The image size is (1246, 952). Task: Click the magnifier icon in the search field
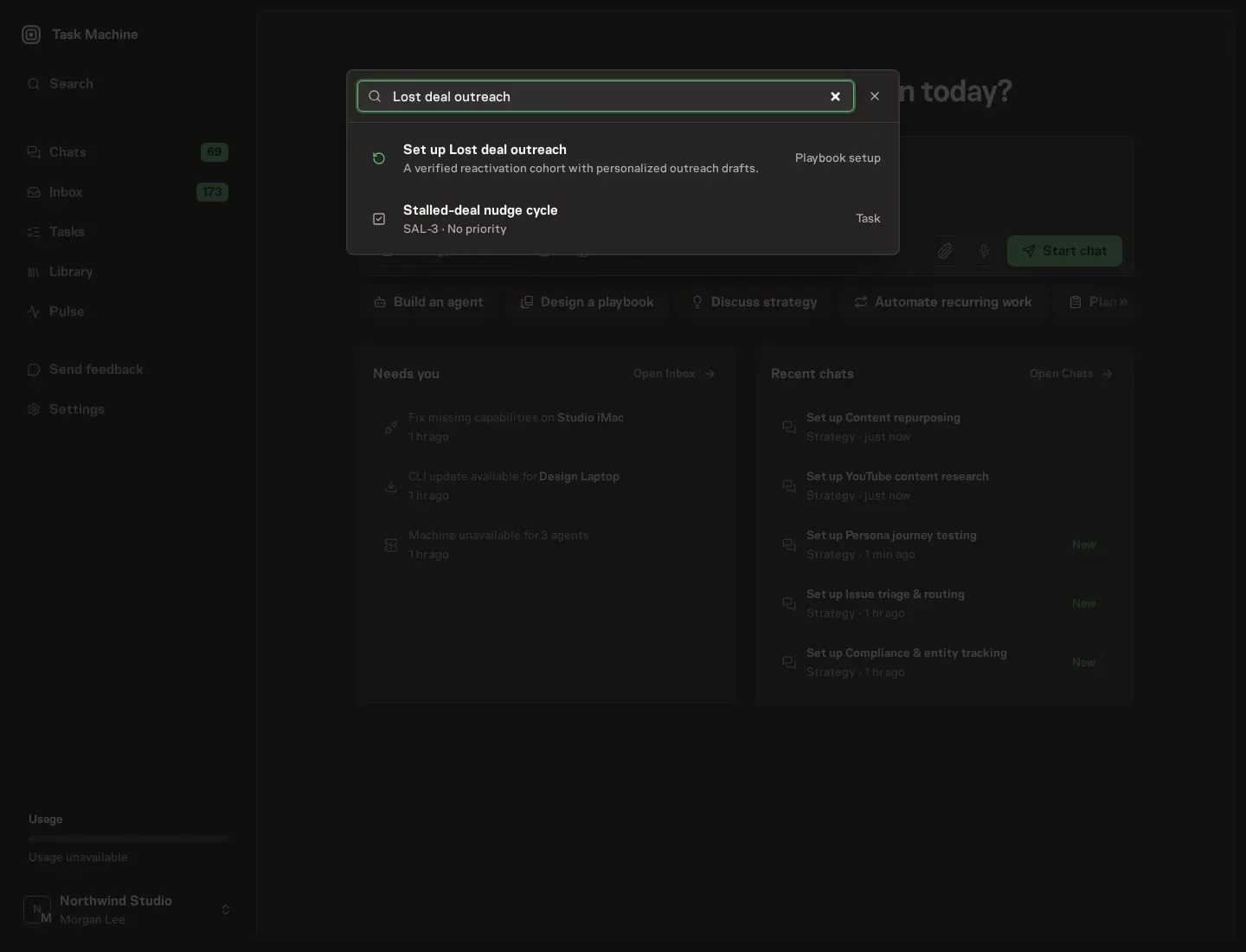click(375, 96)
